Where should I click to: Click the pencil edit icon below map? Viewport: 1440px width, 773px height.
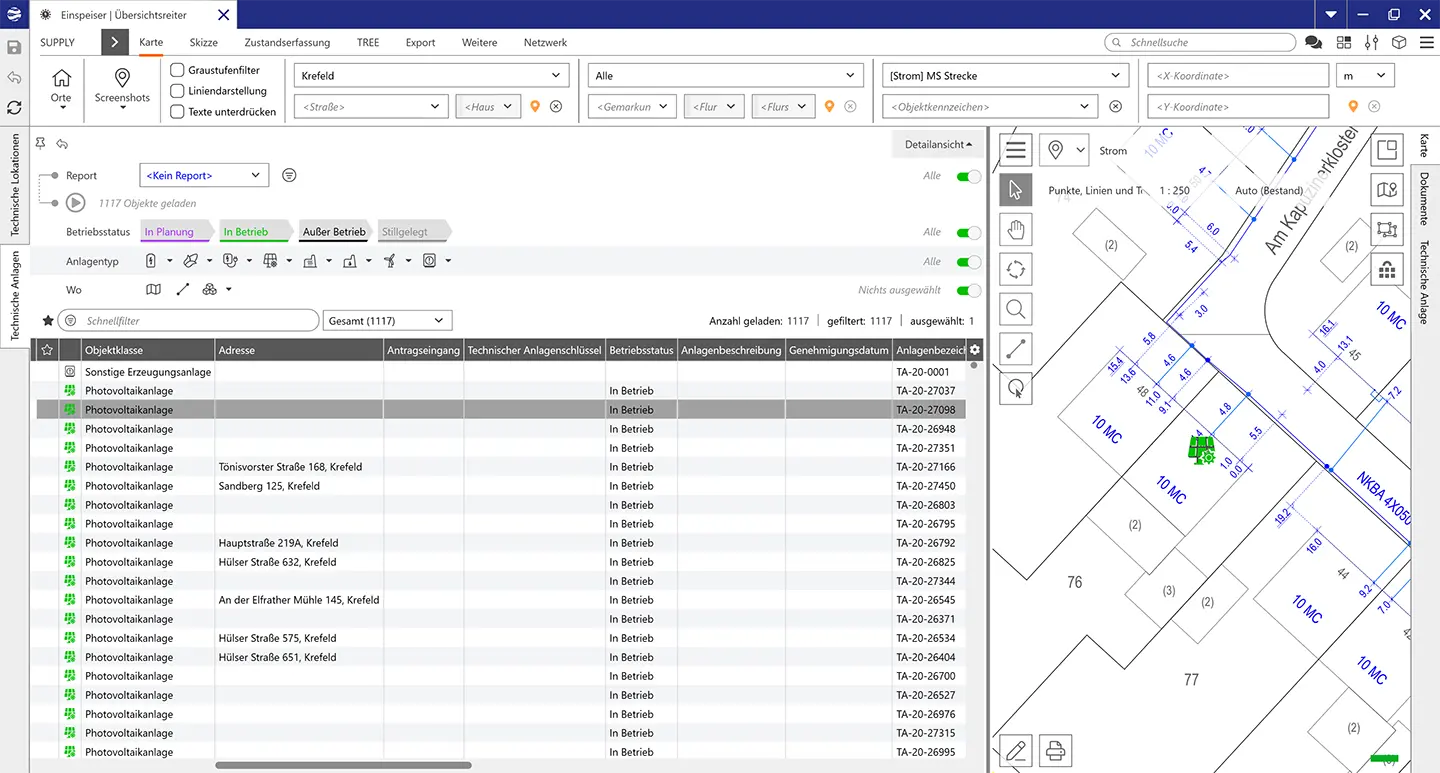(1016, 749)
